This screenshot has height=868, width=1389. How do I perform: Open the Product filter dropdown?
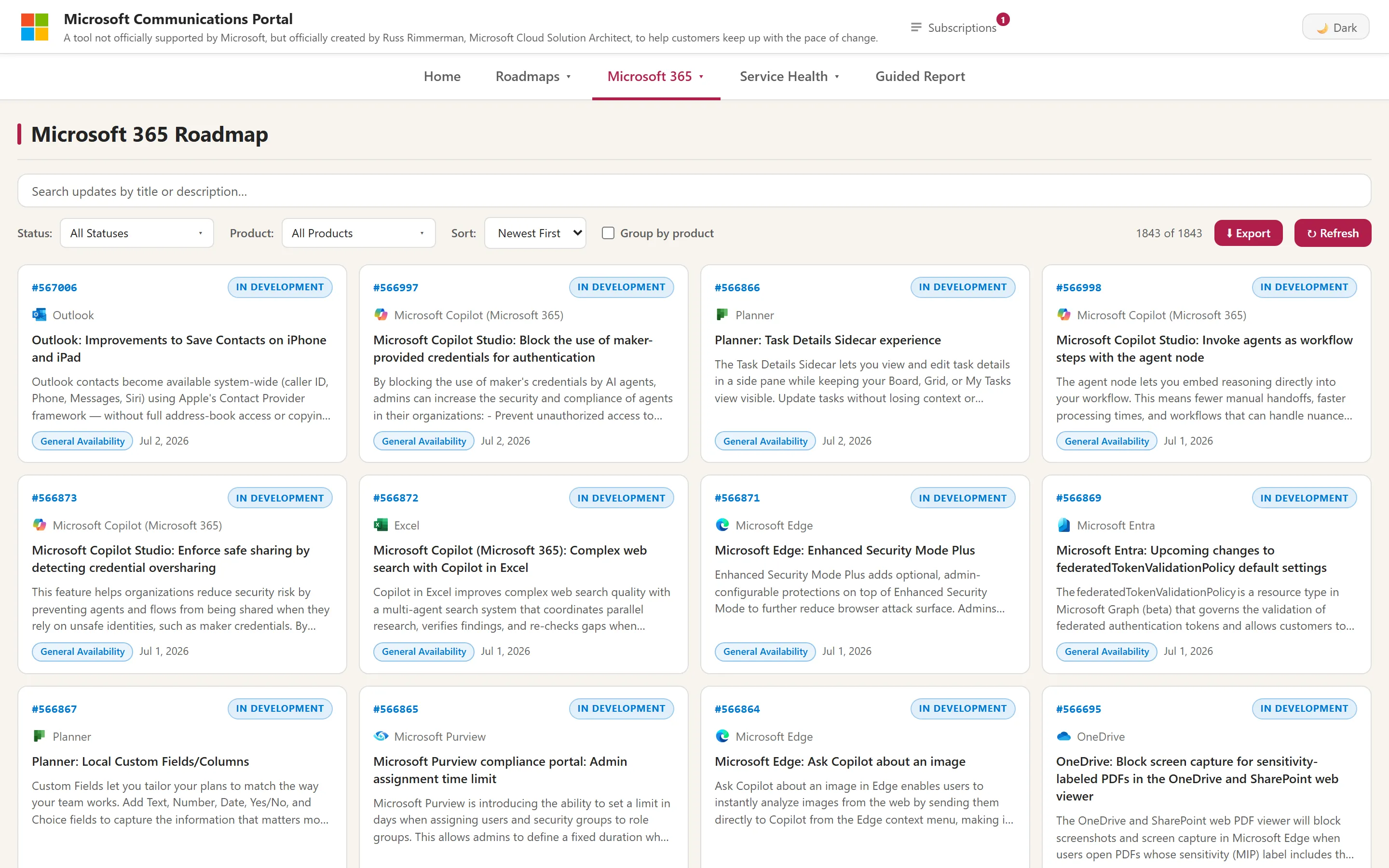pyautogui.click(x=358, y=233)
